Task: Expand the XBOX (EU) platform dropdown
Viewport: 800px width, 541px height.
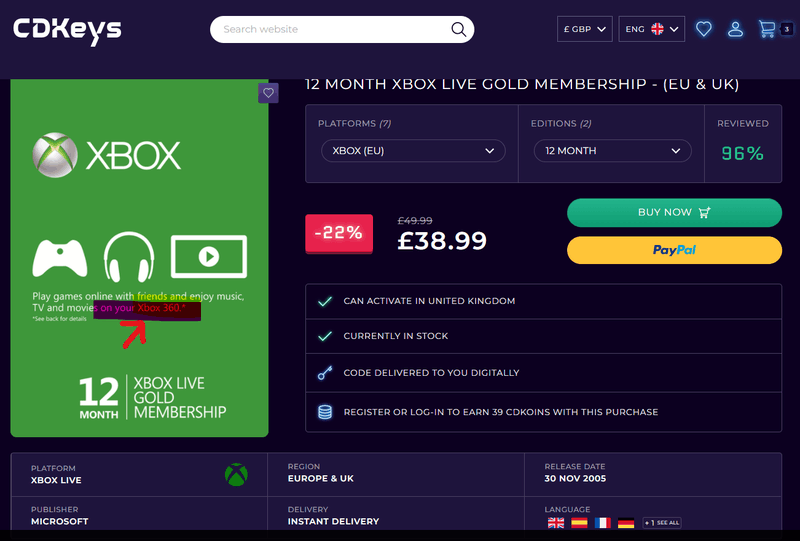Action: click(413, 151)
